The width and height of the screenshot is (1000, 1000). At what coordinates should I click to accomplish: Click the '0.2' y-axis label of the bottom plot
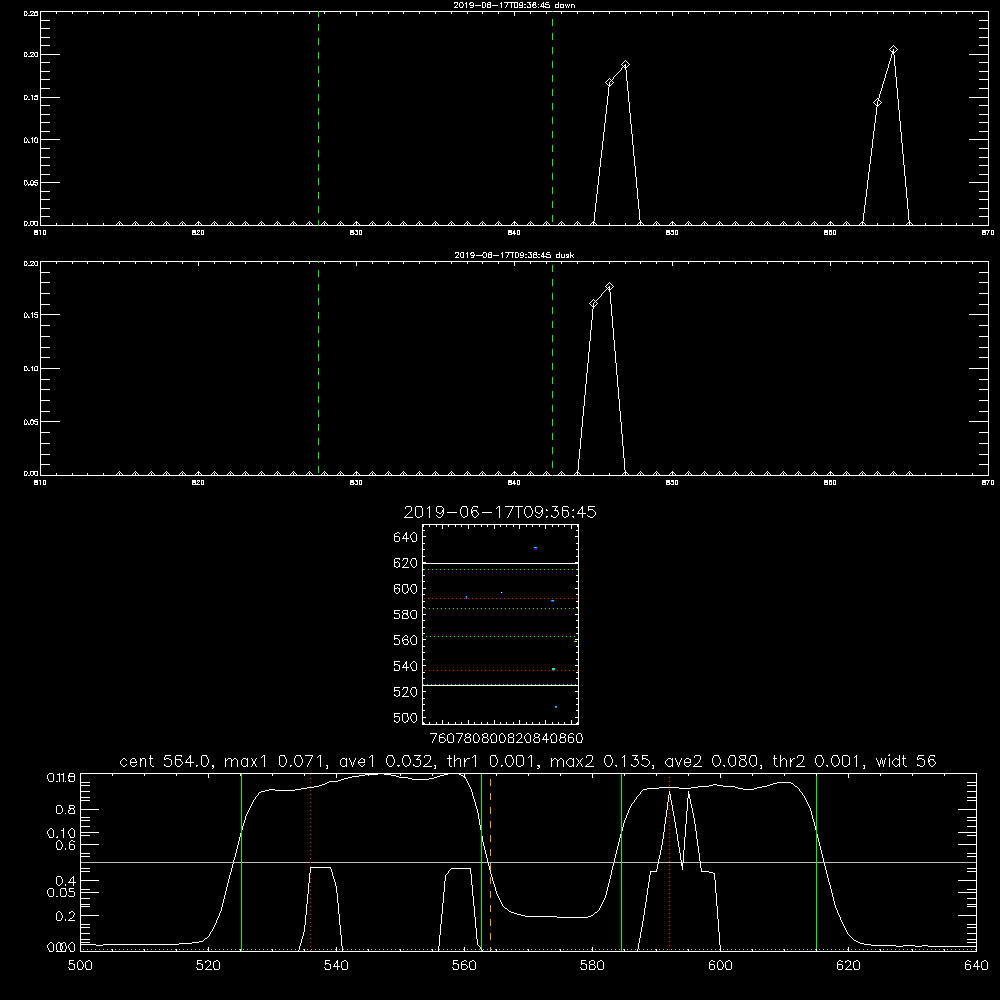66,916
